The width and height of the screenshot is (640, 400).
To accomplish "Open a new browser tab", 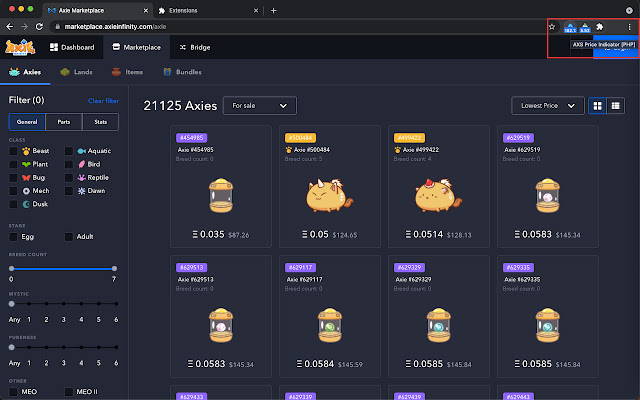I will (x=273, y=11).
